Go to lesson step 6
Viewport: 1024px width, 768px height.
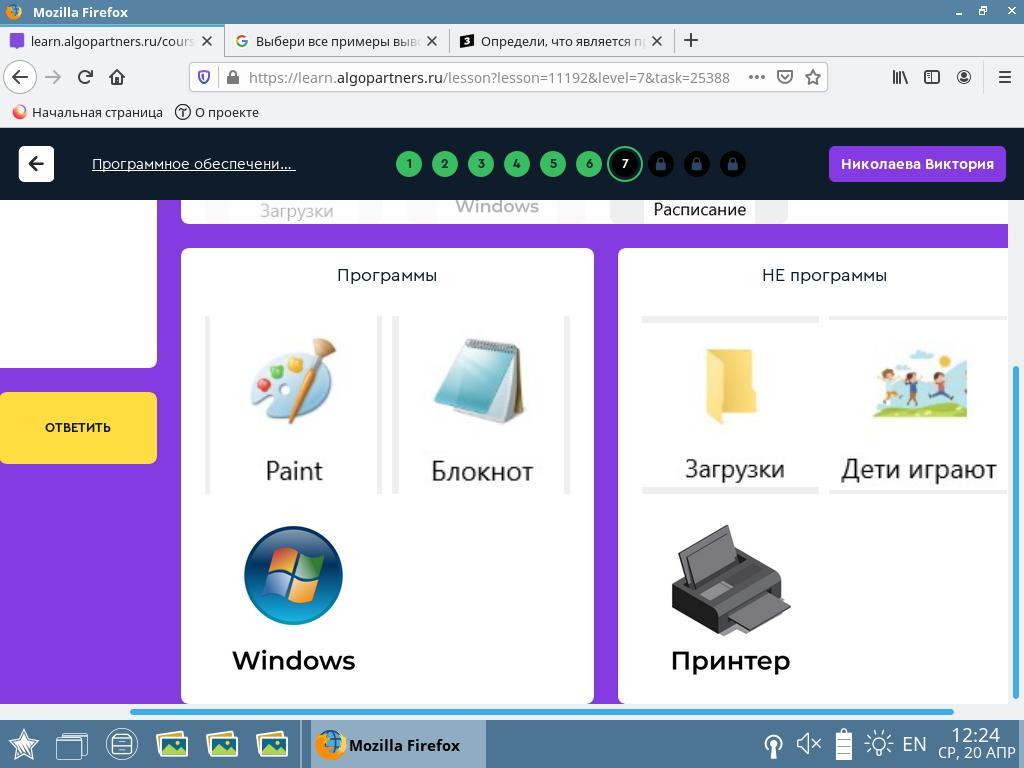[589, 164]
